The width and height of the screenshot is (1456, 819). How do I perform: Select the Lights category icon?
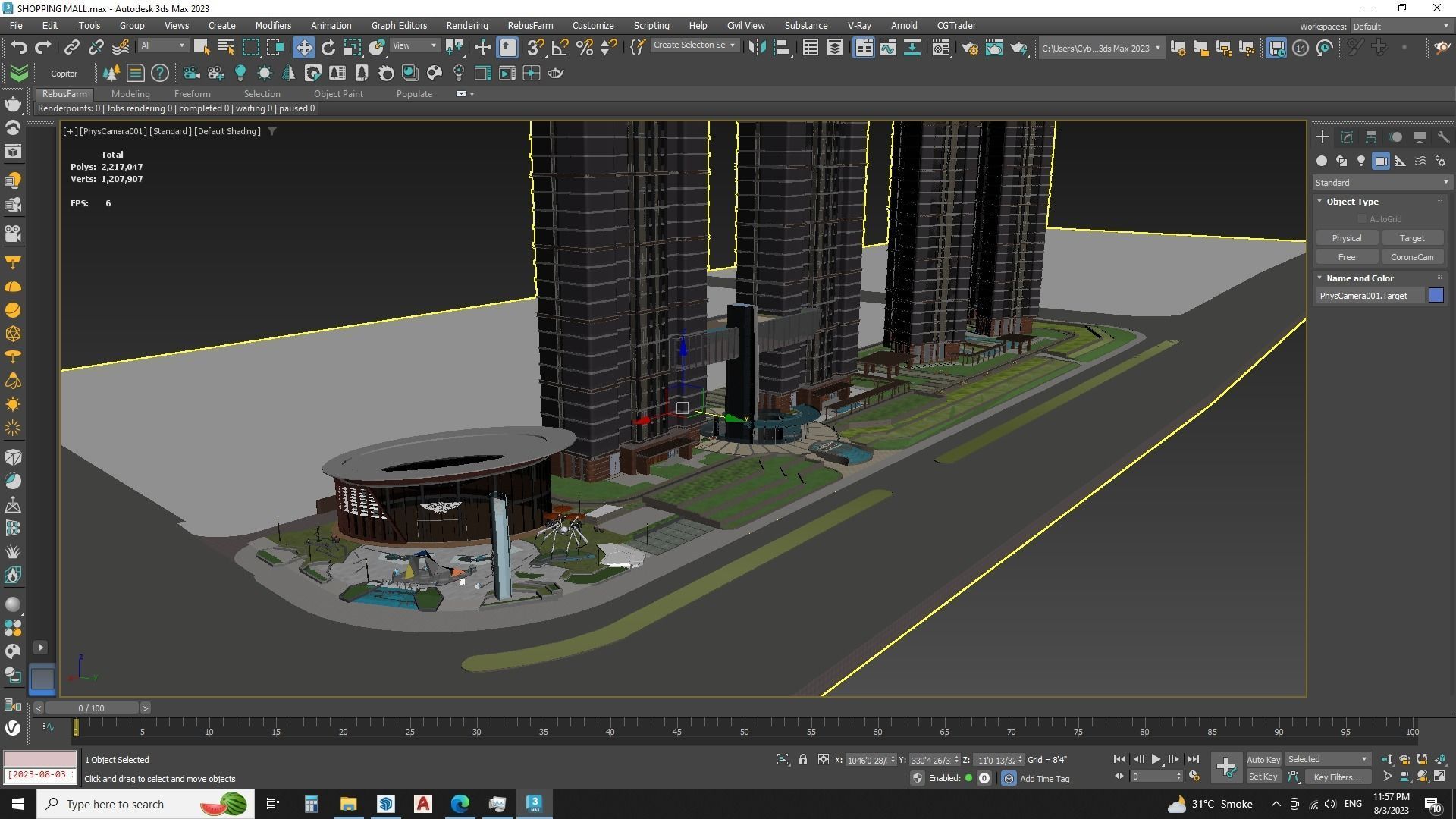(1361, 161)
